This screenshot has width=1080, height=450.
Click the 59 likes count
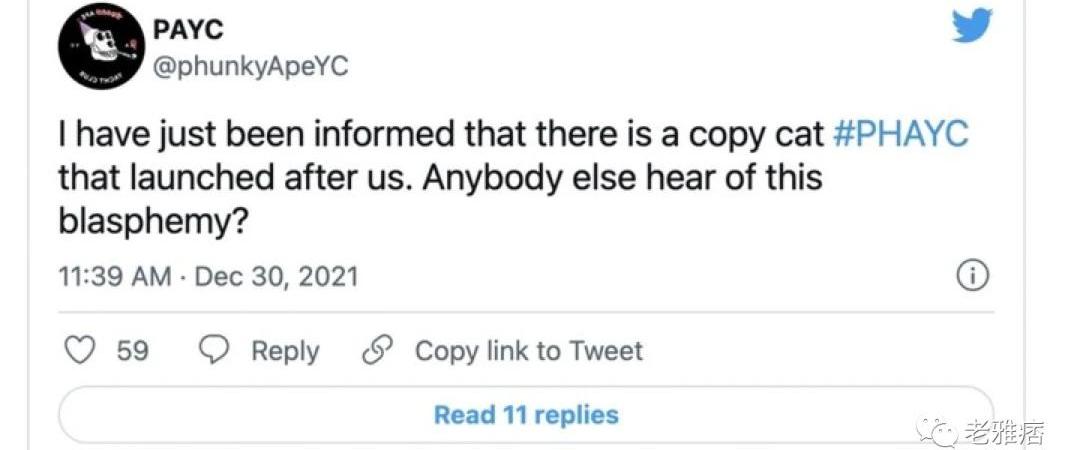coord(133,351)
